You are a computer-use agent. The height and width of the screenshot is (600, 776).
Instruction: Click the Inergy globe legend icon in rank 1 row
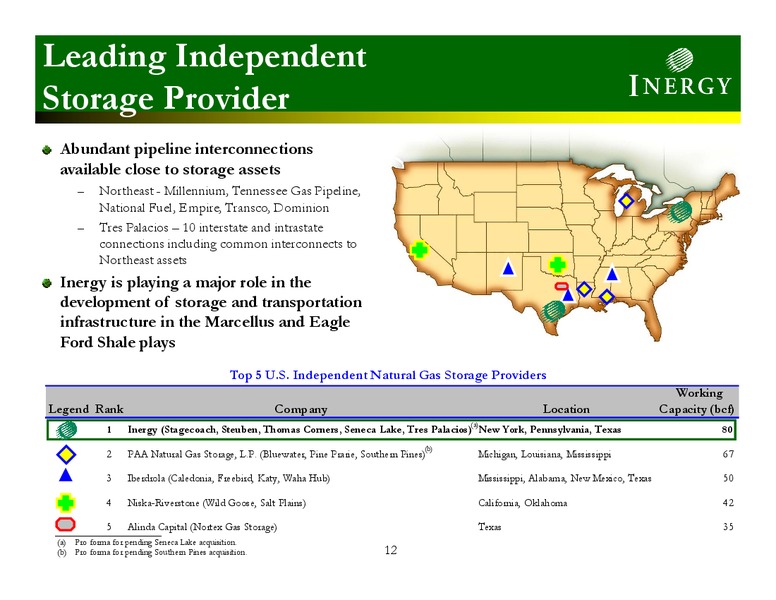click(66, 429)
